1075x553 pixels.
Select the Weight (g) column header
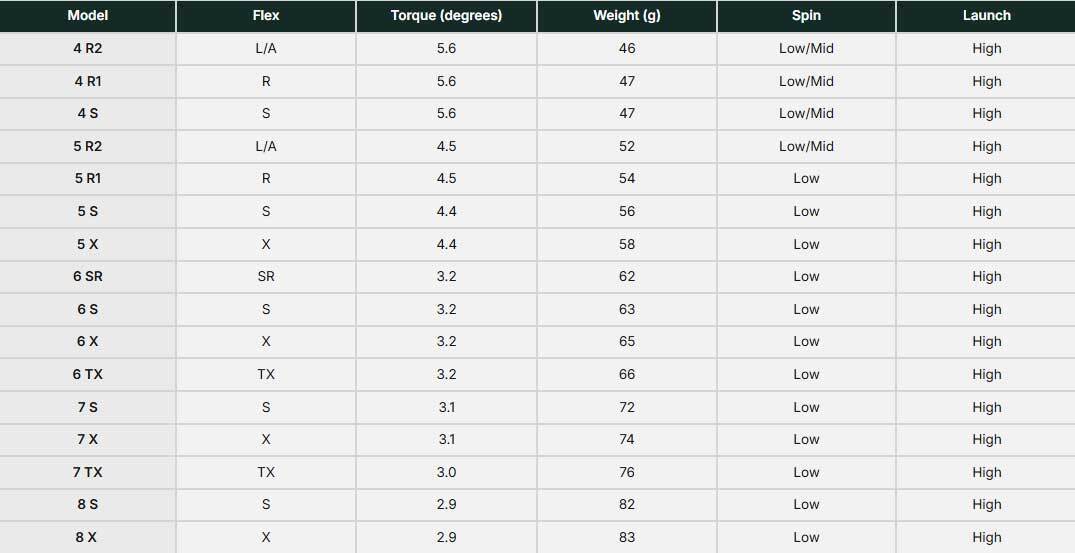point(627,16)
